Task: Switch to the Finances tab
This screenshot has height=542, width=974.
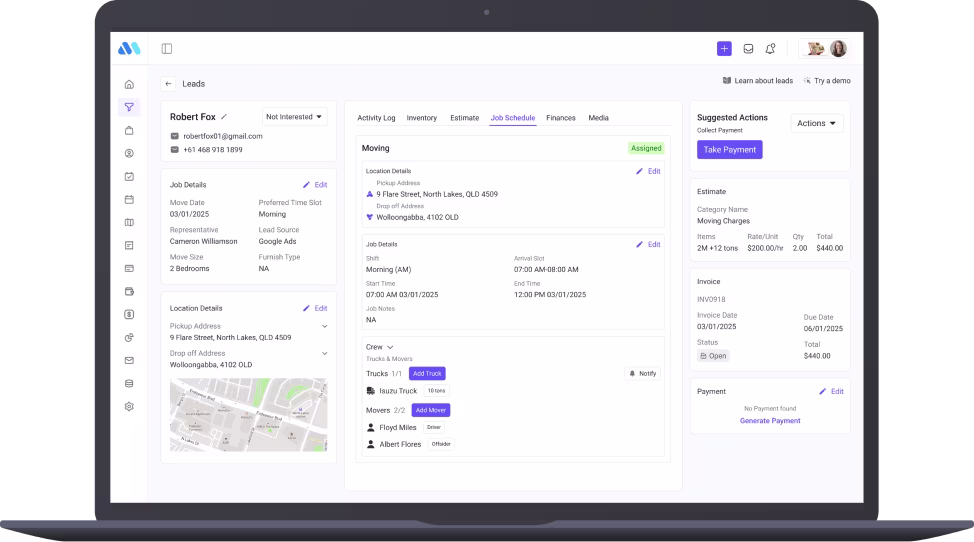Action: point(560,118)
